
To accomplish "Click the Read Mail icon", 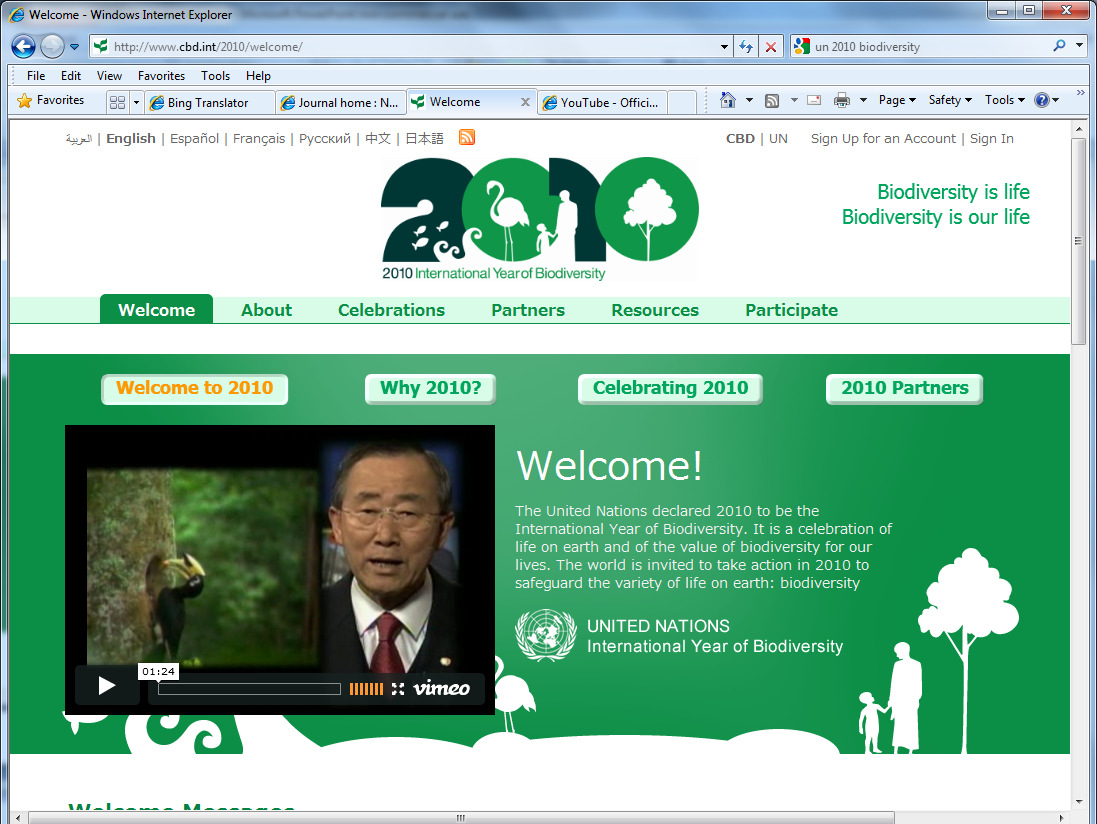I will coord(814,100).
